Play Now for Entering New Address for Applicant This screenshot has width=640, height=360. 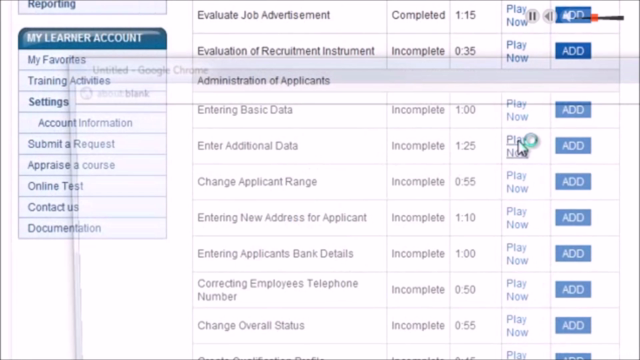(517, 218)
